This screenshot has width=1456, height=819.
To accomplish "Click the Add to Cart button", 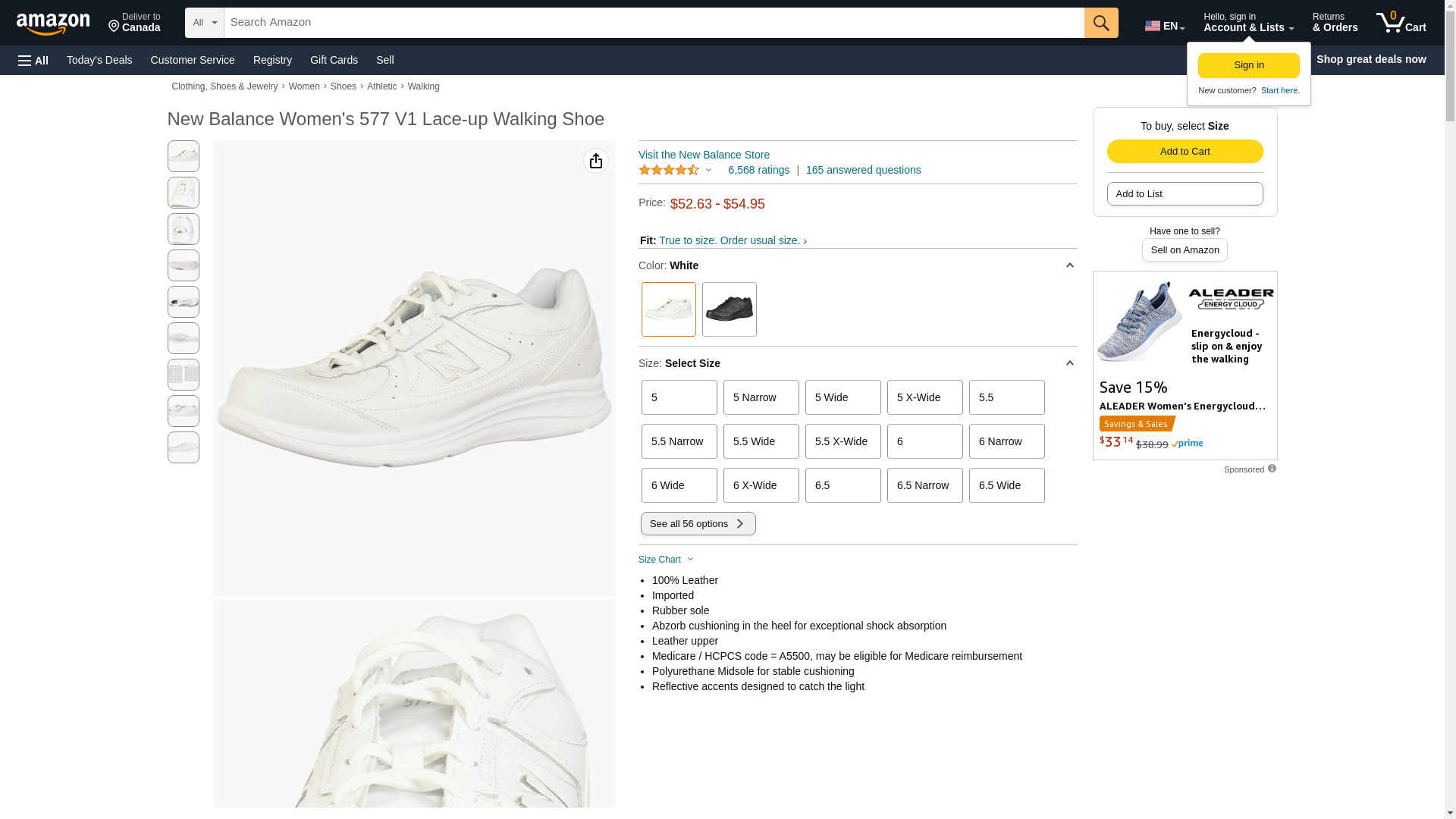I will (1185, 151).
